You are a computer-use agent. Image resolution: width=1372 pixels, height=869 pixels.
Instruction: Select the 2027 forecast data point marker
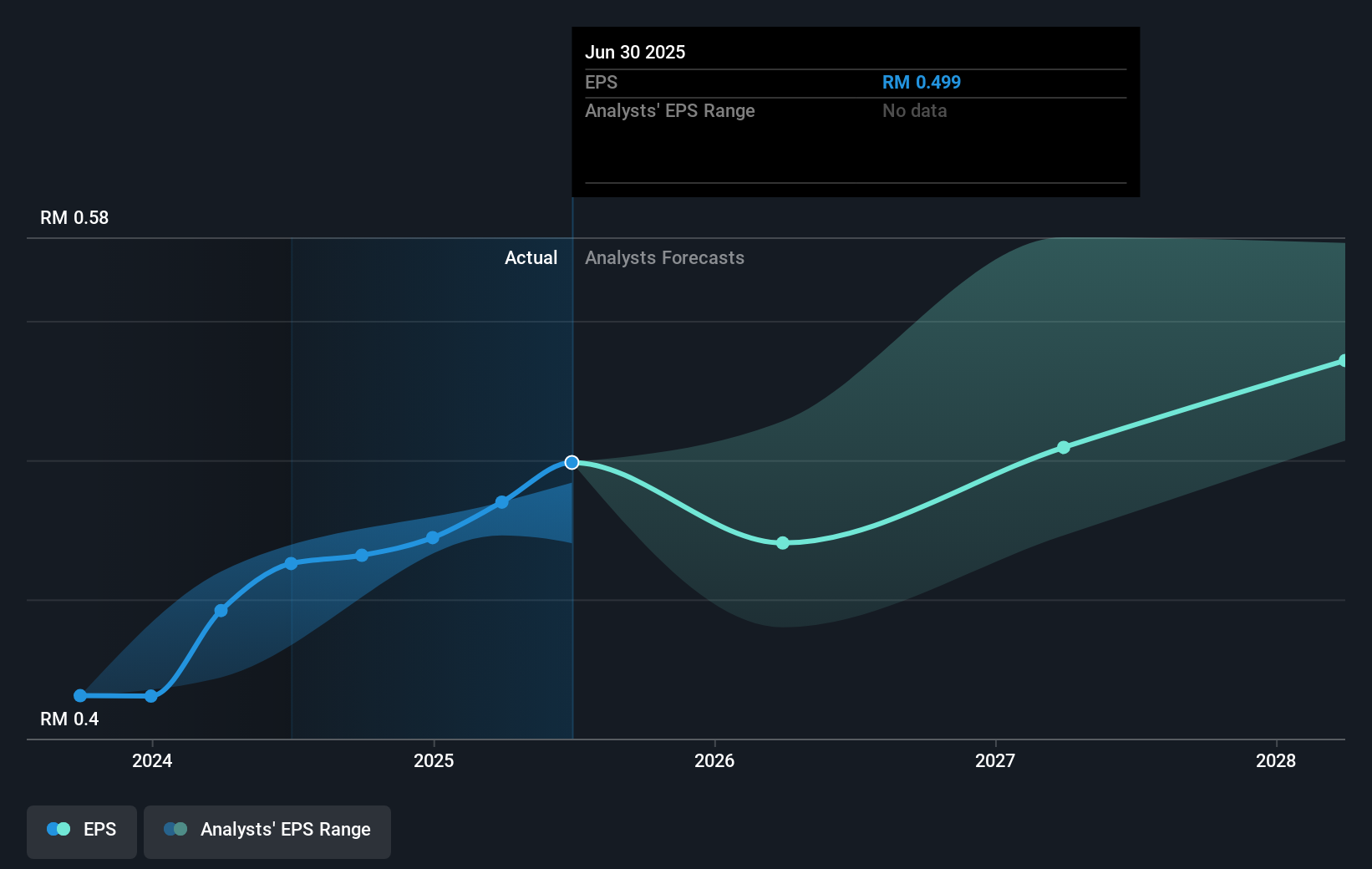(x=1064, y=447)
